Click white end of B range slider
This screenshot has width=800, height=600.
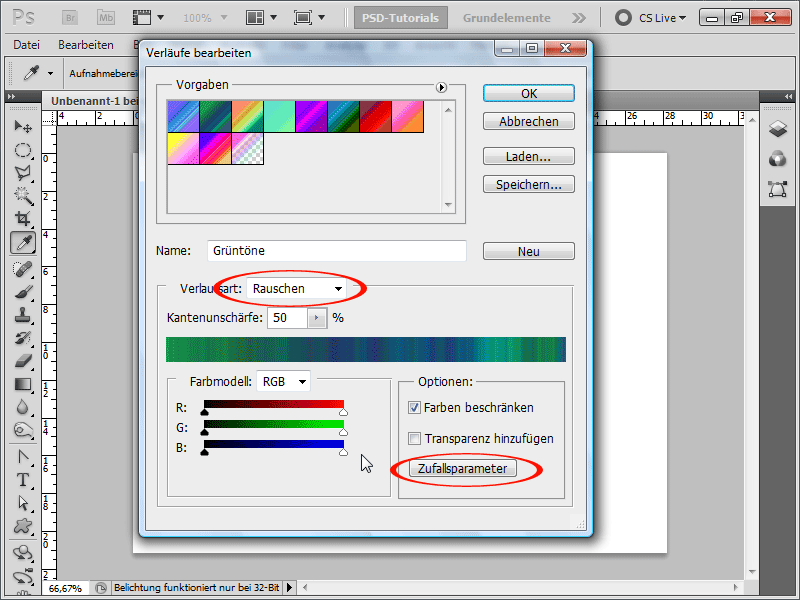[343, 452]
